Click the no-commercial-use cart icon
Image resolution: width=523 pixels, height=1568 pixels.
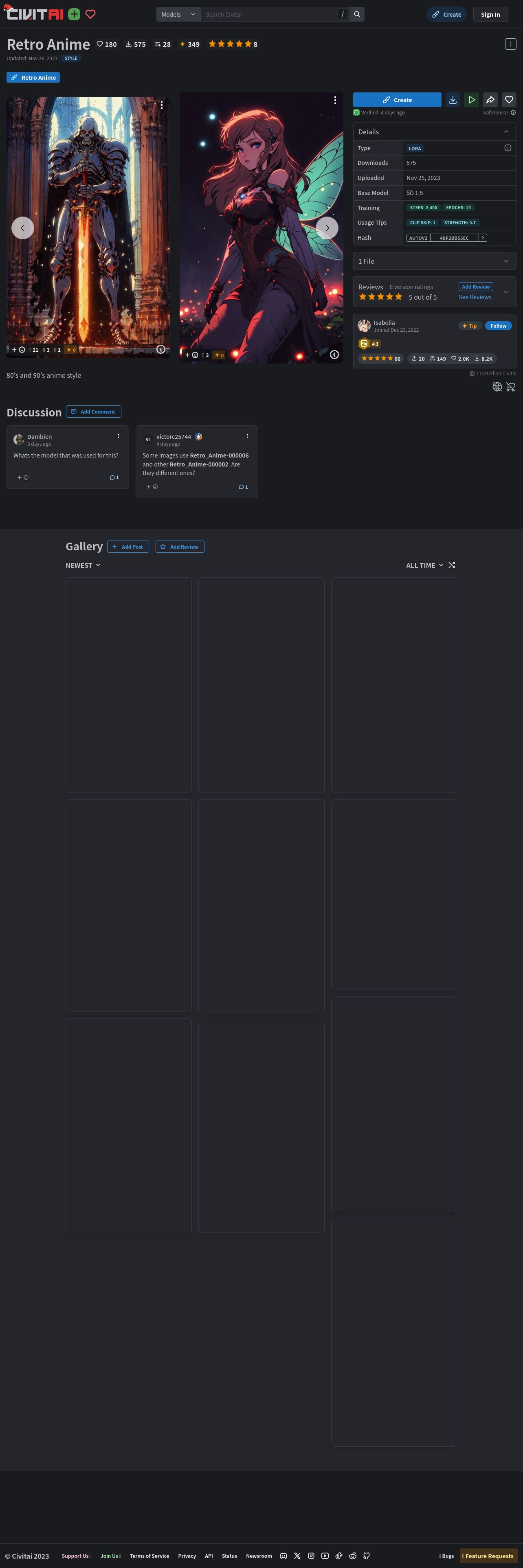[511, 387]
